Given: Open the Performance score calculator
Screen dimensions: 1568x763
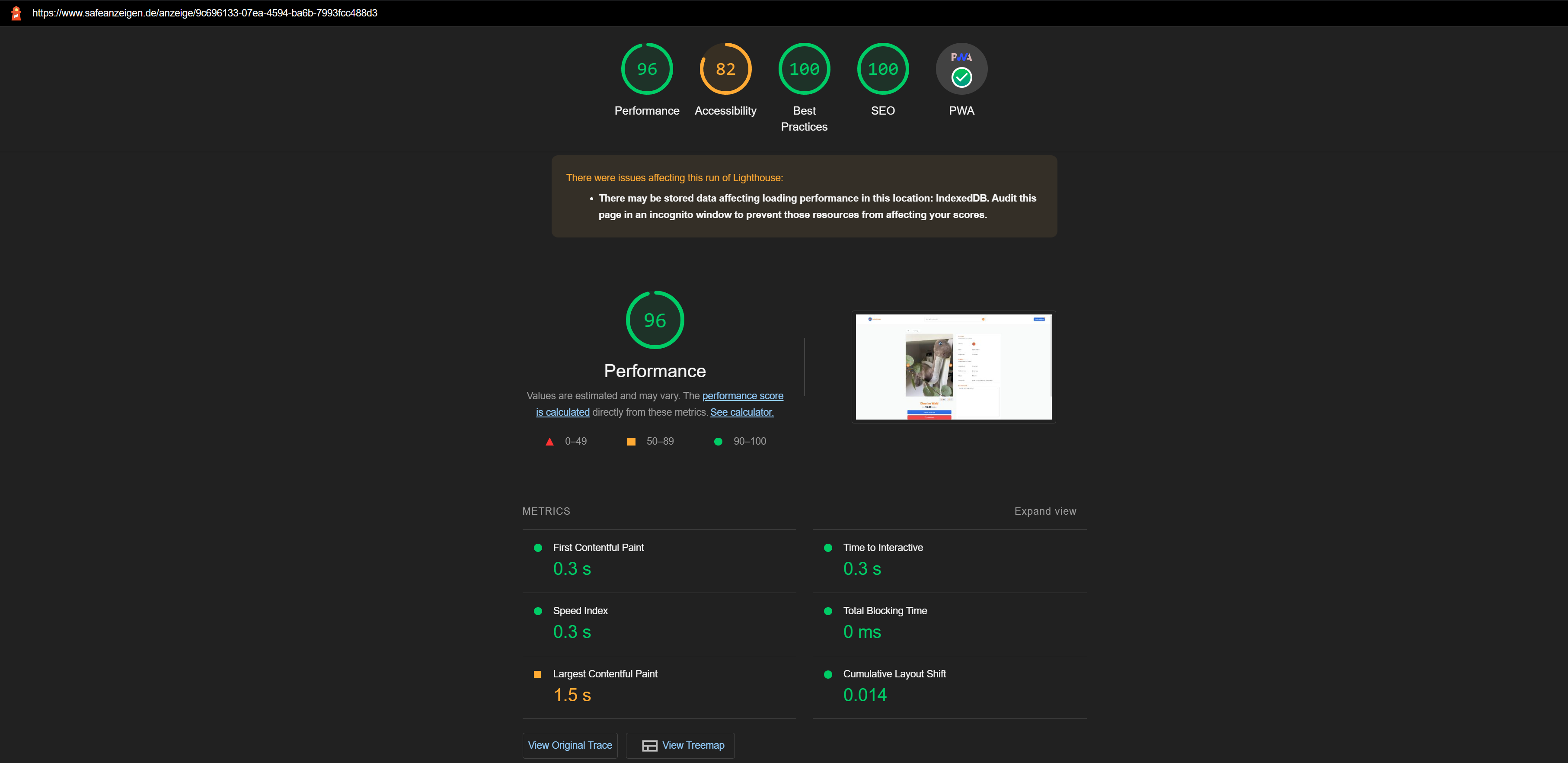Looking at the screenshot, I should pos(741,411).
